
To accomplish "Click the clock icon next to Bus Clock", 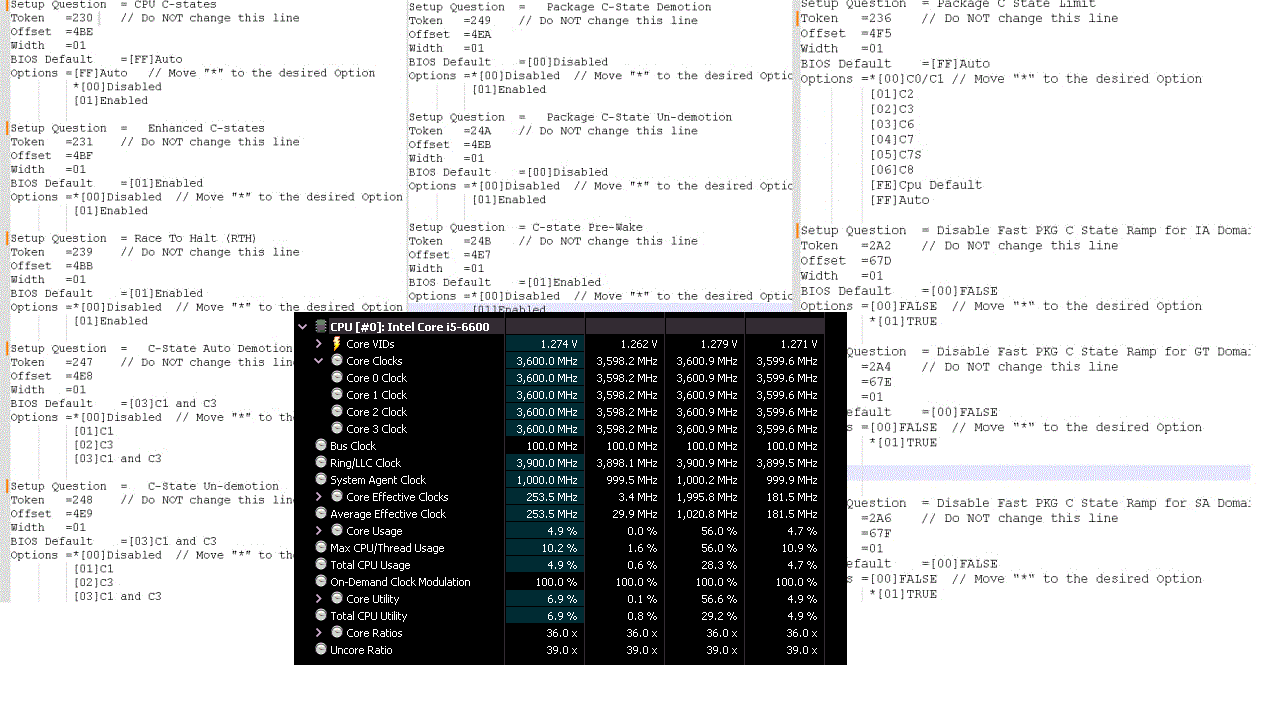I will click(x=321, y=446).
